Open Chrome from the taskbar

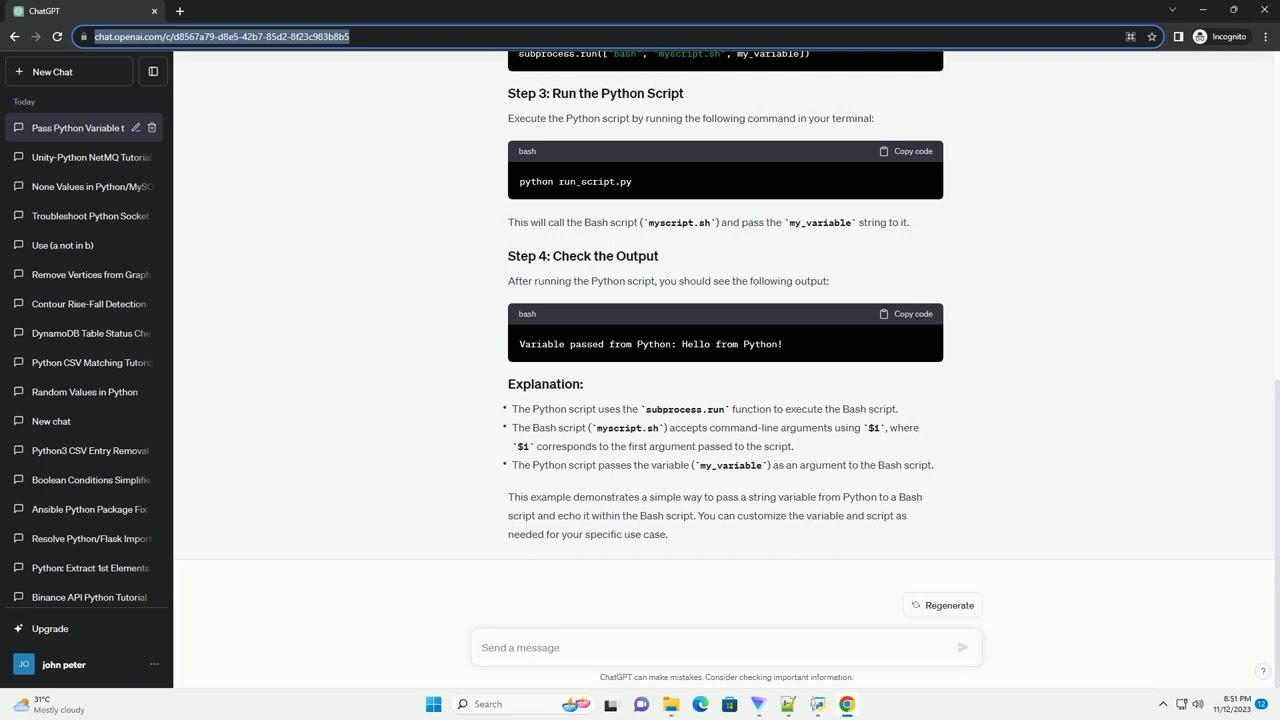(847, 704)
